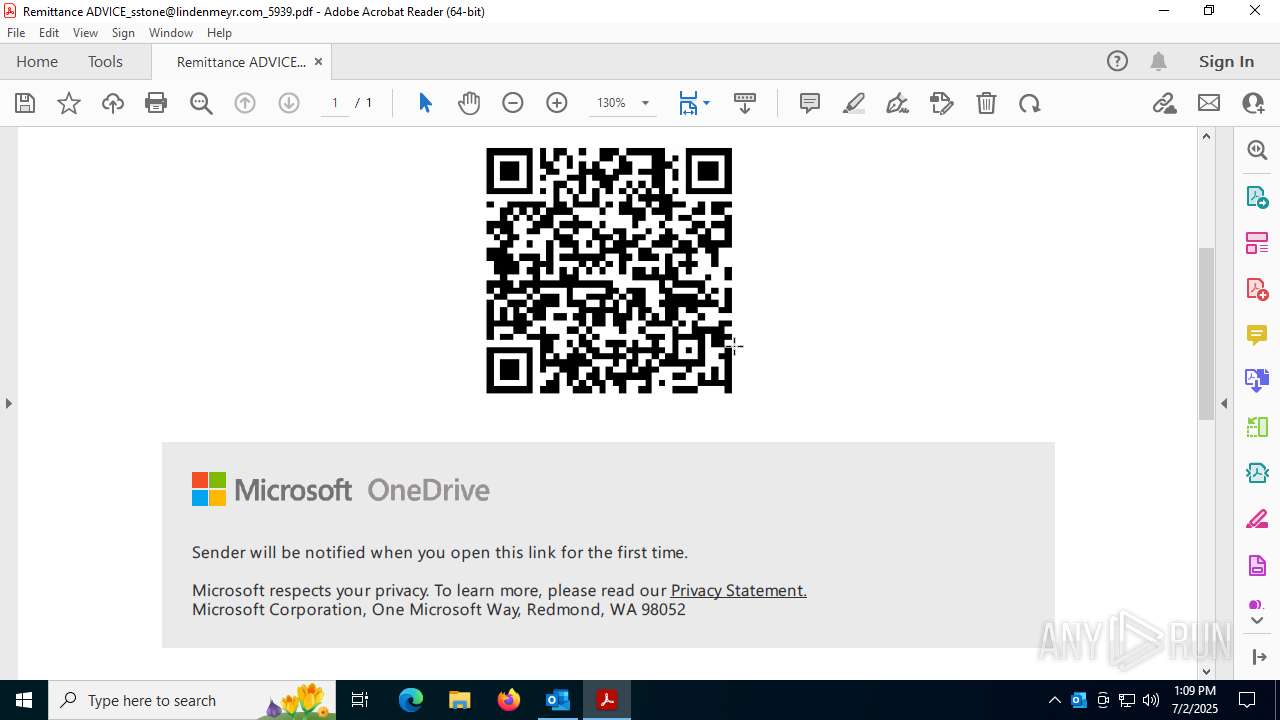Save the PDF file with the floppy disk icon
Screen dimensions: 1280x720
pos(25,103)
